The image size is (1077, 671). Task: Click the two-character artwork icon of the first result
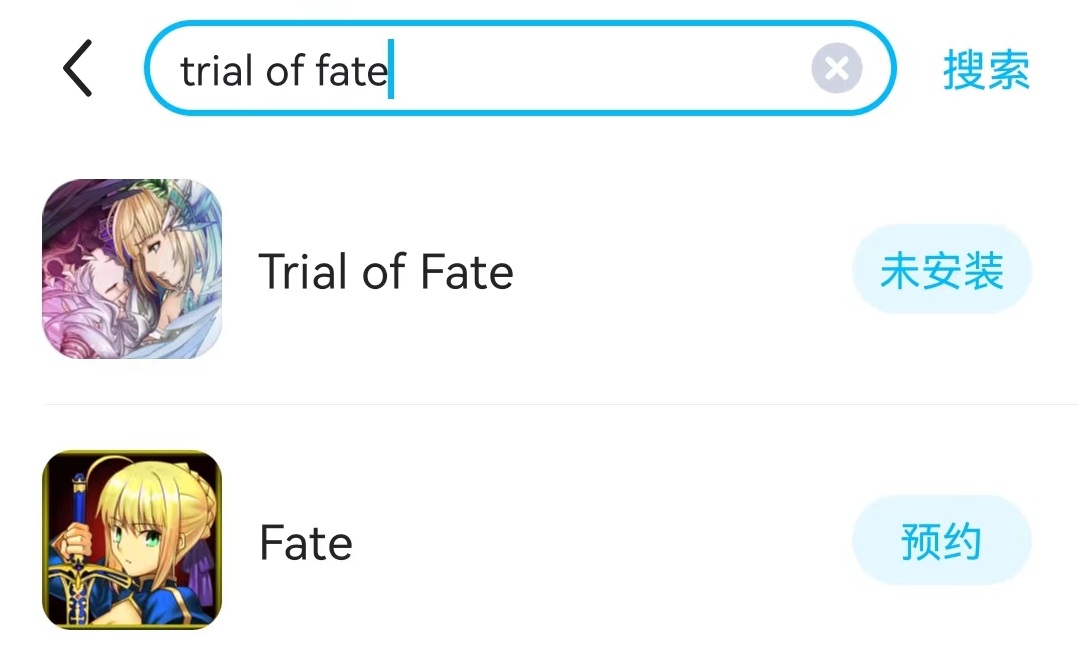[132, 269]
